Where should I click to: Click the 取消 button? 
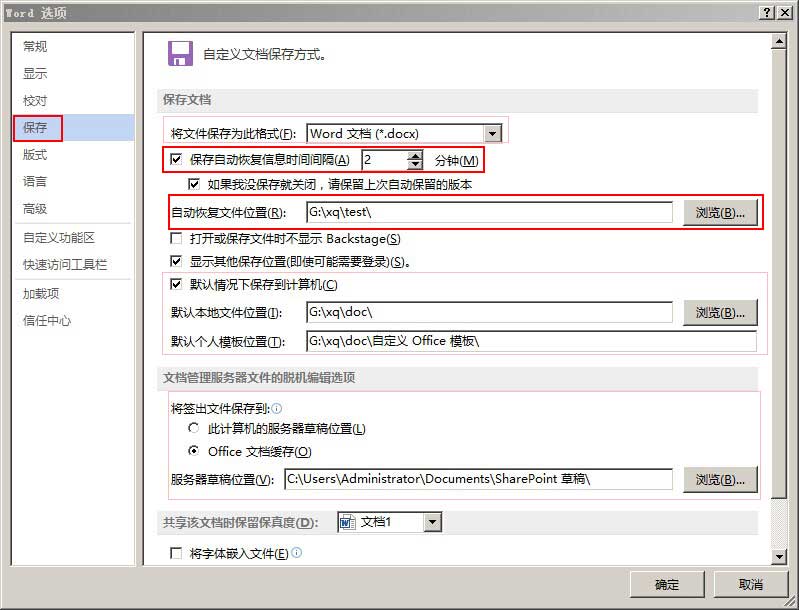pyautogui.click(x=751, y=584)
